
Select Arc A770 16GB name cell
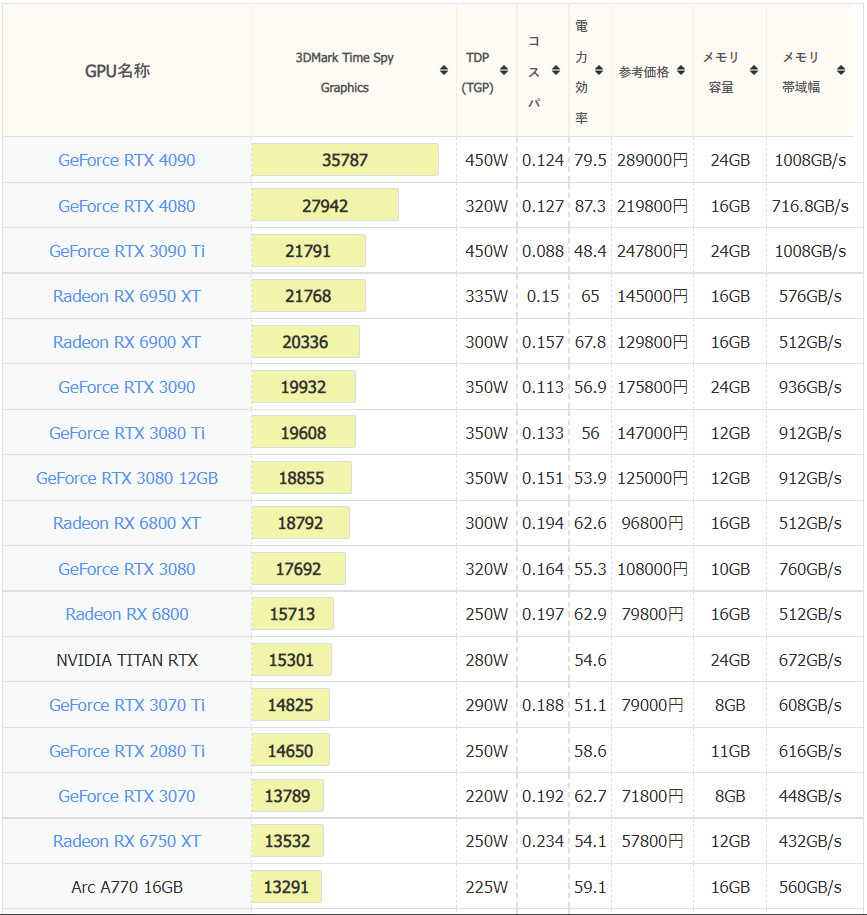[x=127, y=887]
